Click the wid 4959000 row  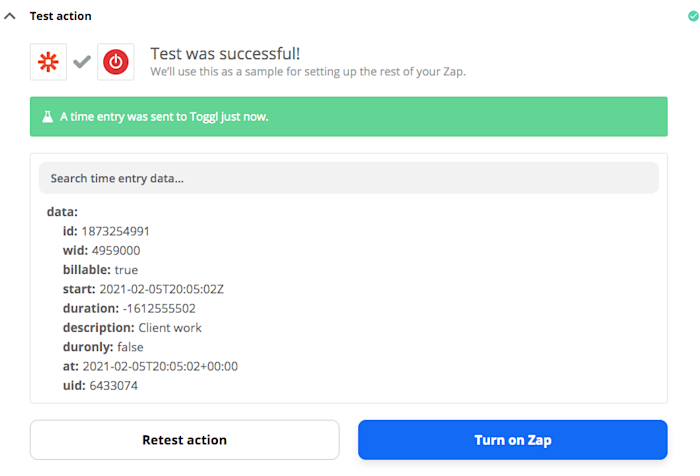pos(101,250)
